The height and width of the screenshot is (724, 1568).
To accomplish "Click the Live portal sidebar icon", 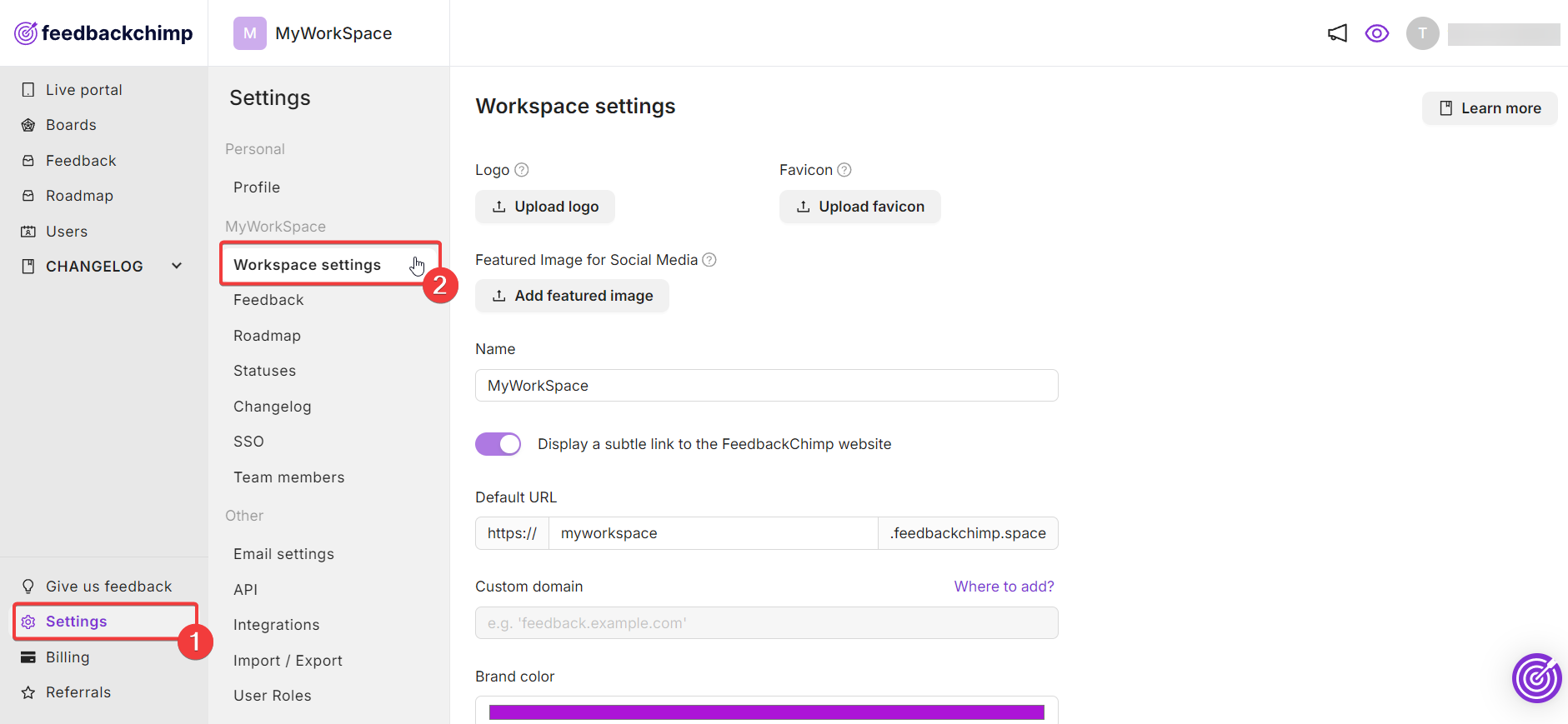I will coord(28,90).
